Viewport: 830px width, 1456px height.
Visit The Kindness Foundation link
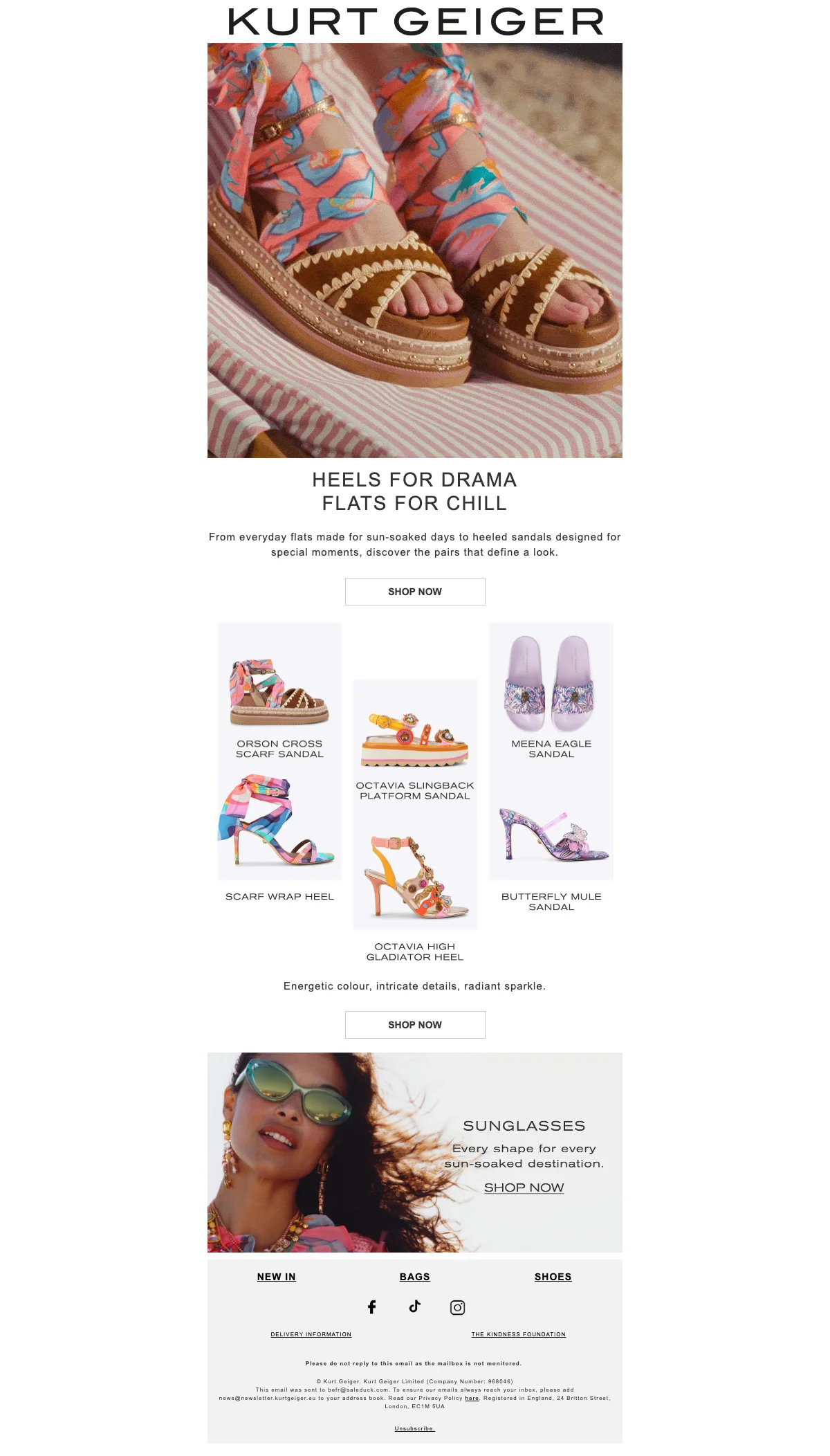(x=519, y=1334)
